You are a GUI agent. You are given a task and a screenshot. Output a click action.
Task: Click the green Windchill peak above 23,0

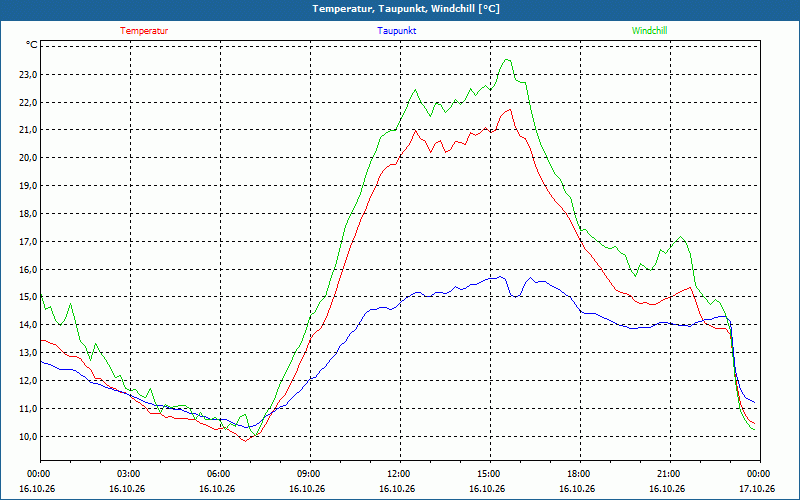(507, 60)
